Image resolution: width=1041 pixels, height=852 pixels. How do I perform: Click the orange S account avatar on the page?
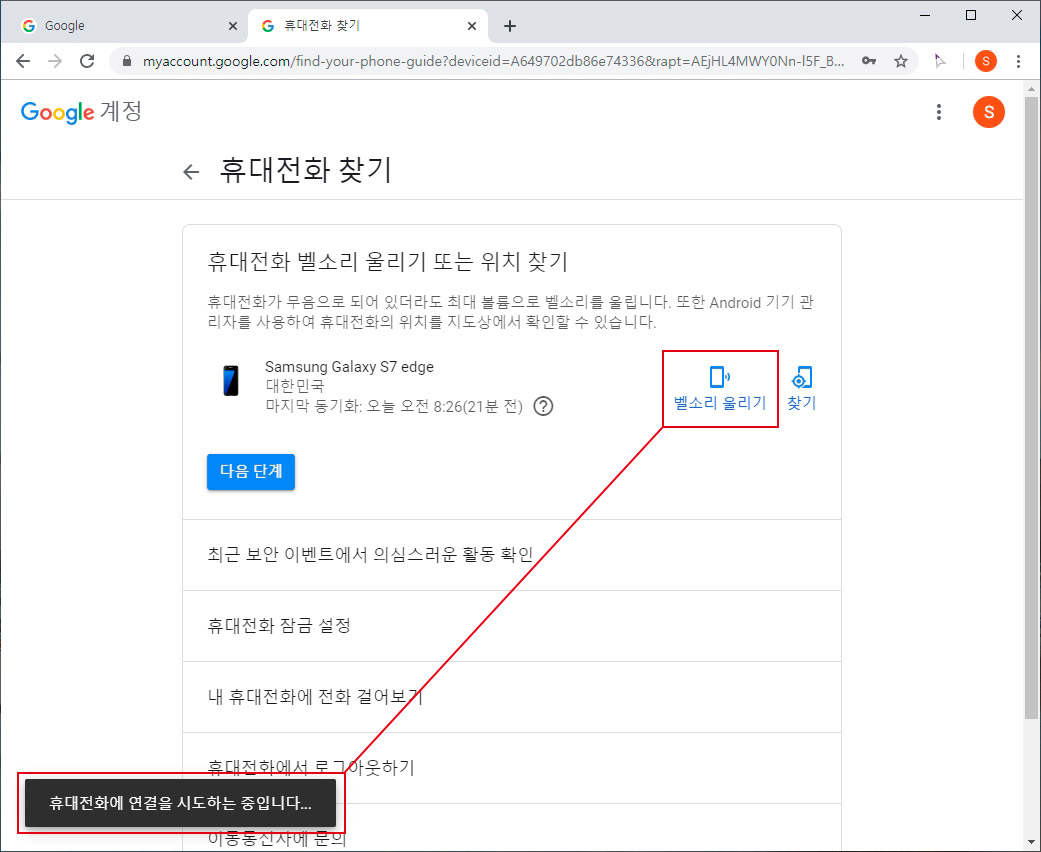coord(988,112)
